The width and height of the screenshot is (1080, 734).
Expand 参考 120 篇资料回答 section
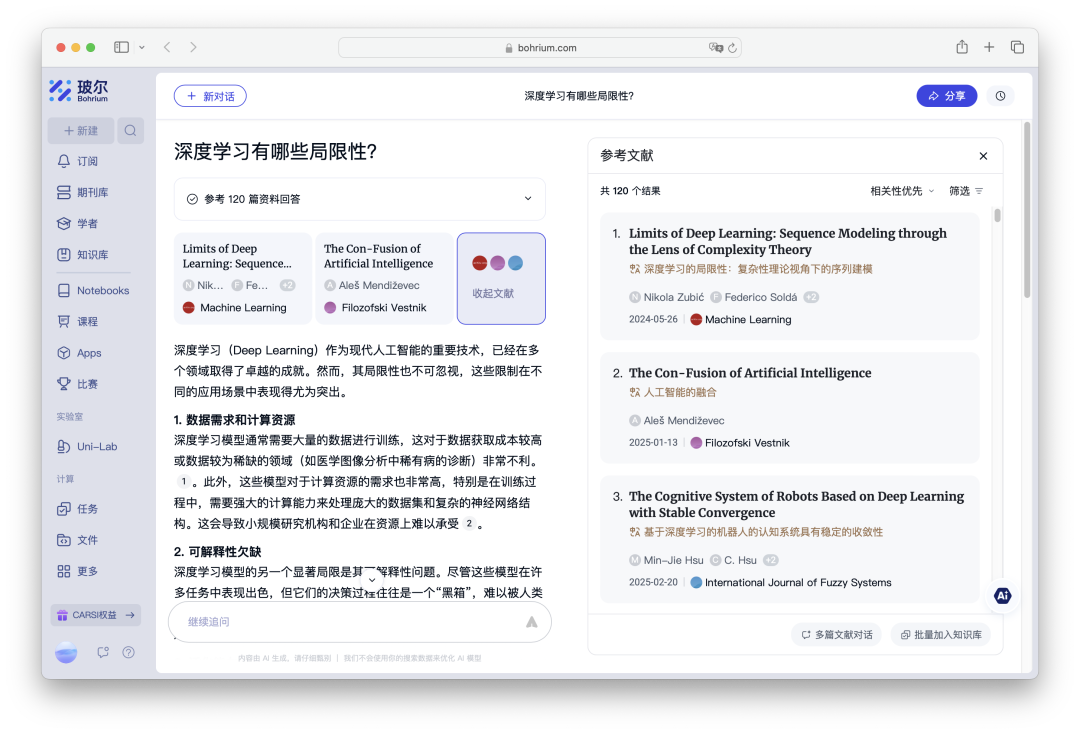point(360,199)
